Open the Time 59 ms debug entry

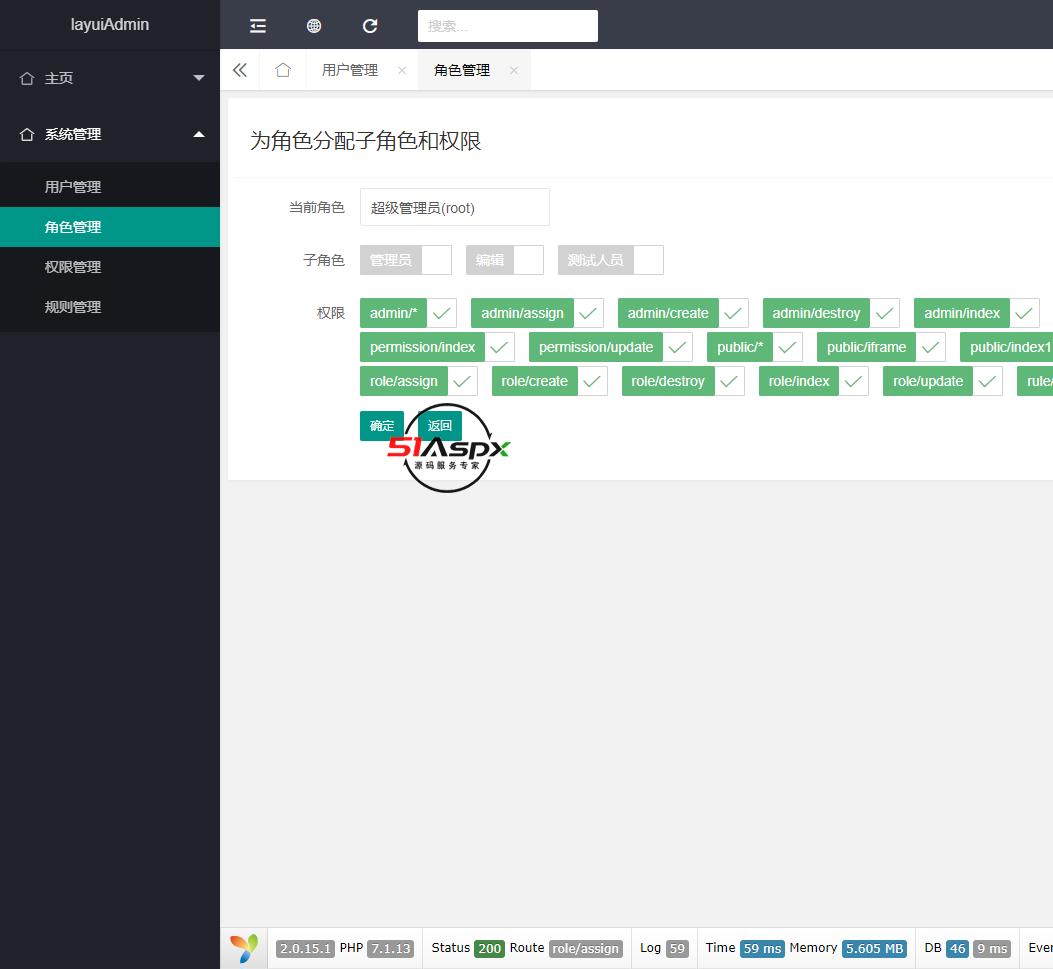click(x=745, y=948)
